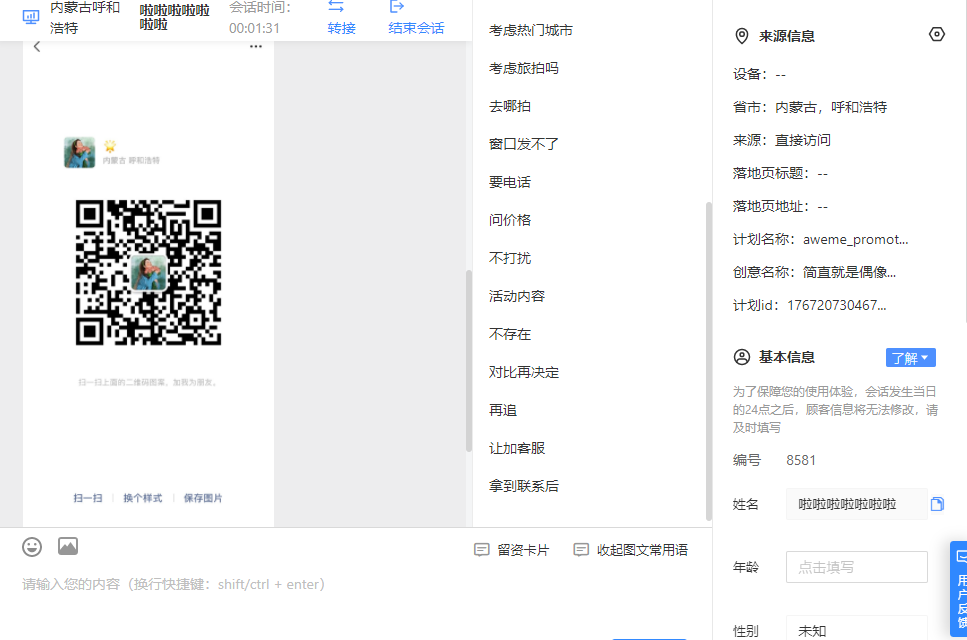Click the location pin icon by 来源信息

click(742, 36)
